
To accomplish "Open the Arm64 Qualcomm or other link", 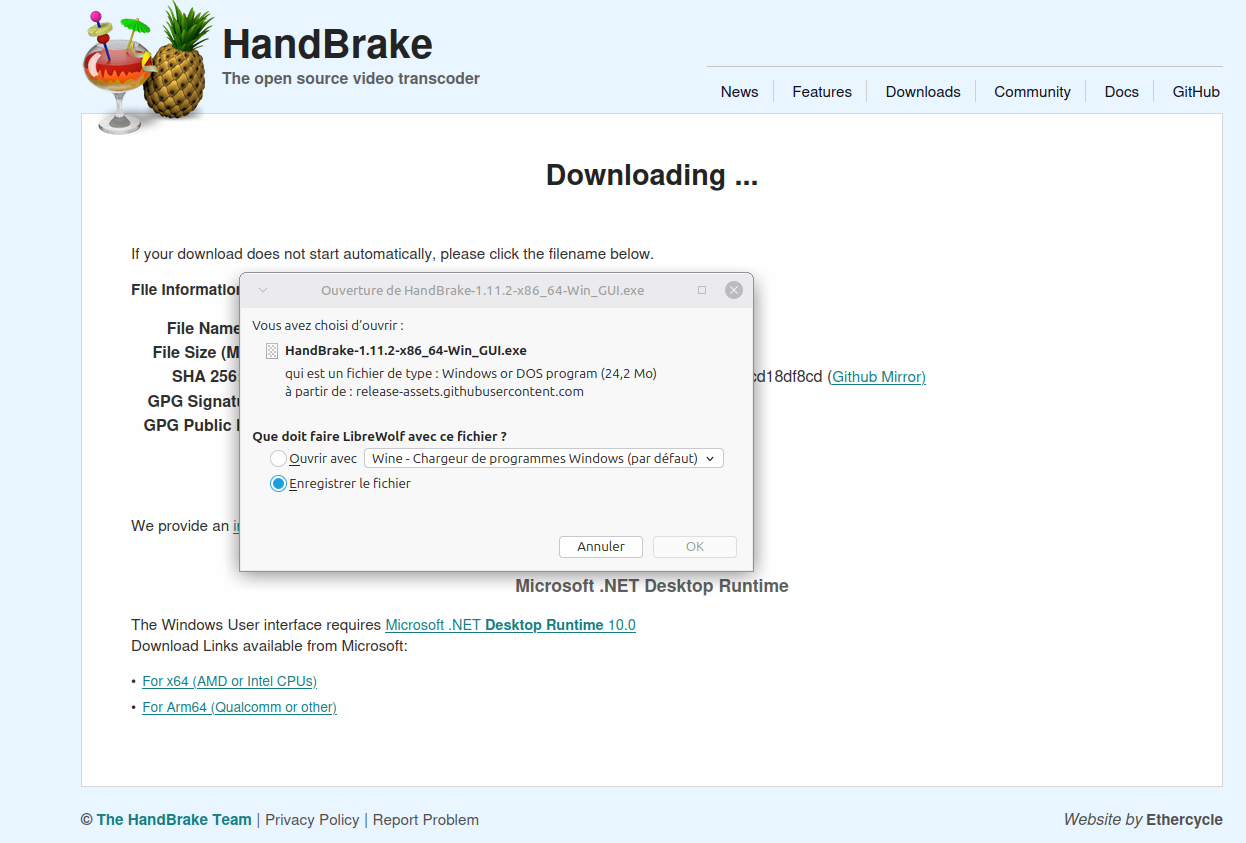I will click(x=239, y=707).
